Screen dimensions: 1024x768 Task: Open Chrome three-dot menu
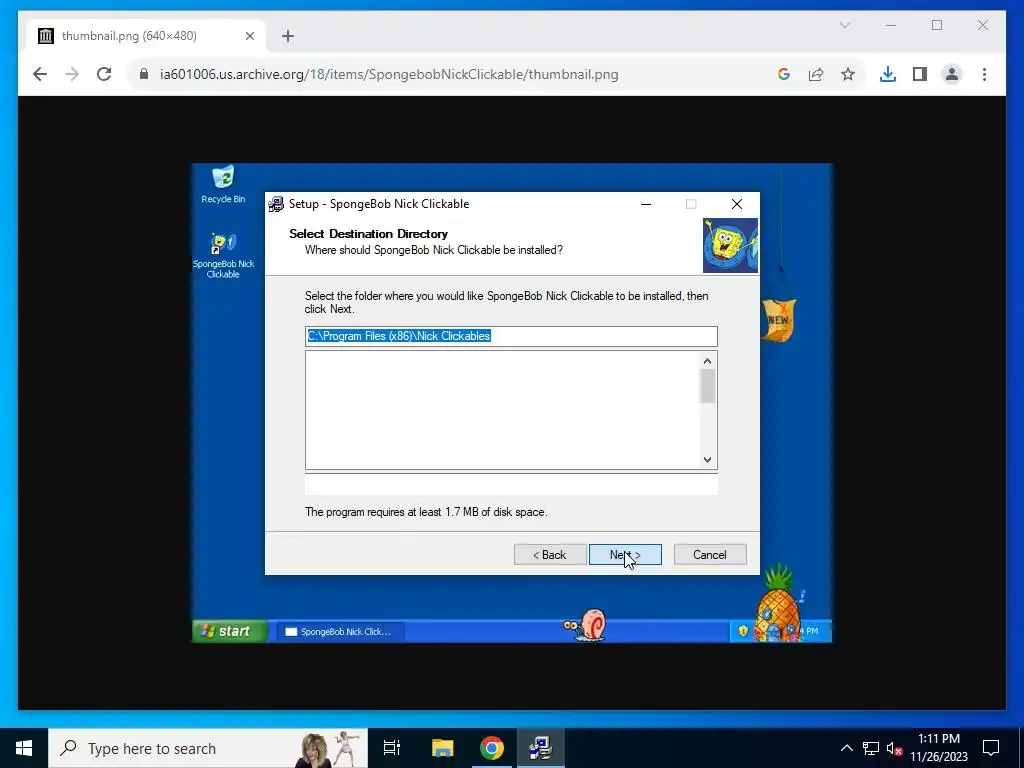point(984,74)
